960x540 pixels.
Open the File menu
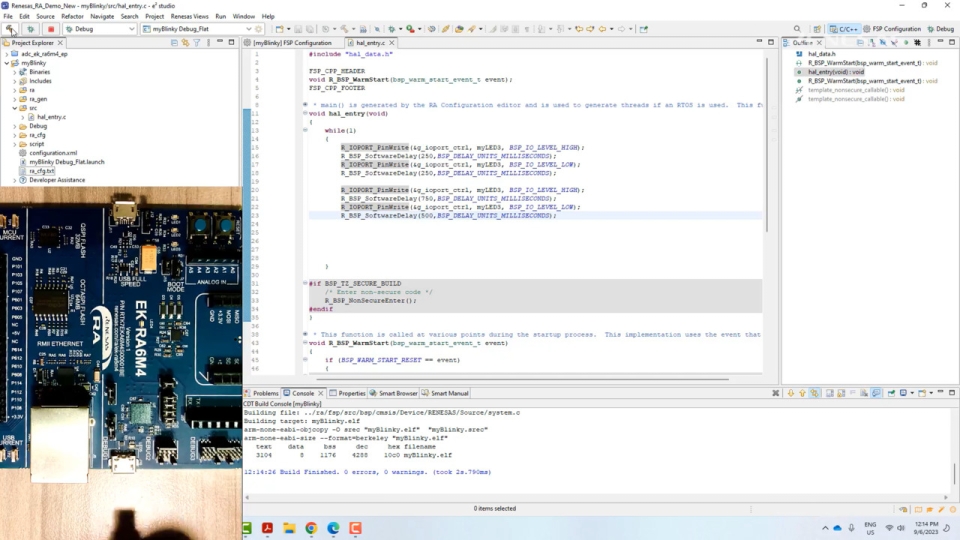click(8, 17)
